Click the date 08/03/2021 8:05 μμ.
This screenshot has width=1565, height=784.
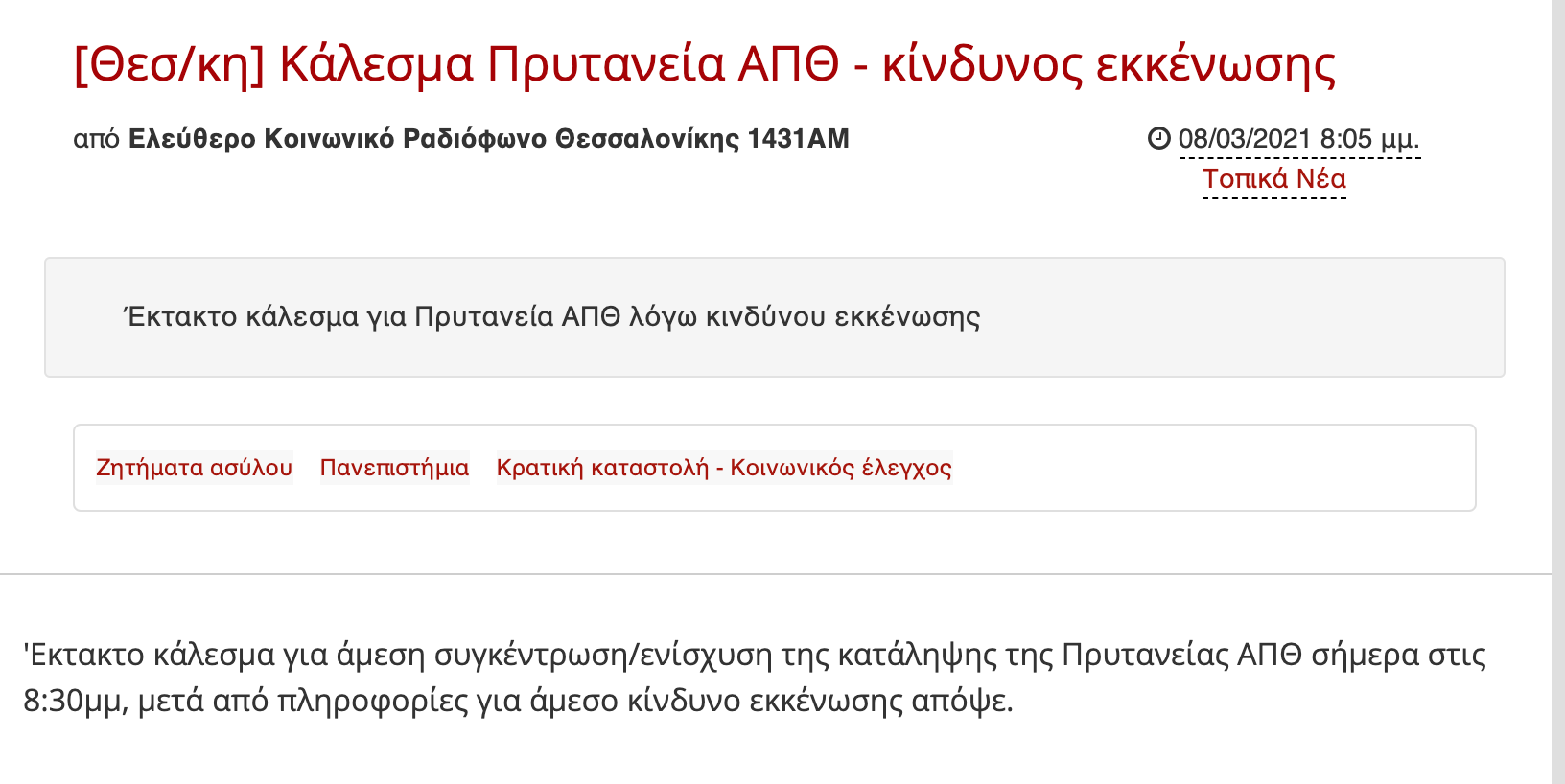click(x=1298, y=139)
